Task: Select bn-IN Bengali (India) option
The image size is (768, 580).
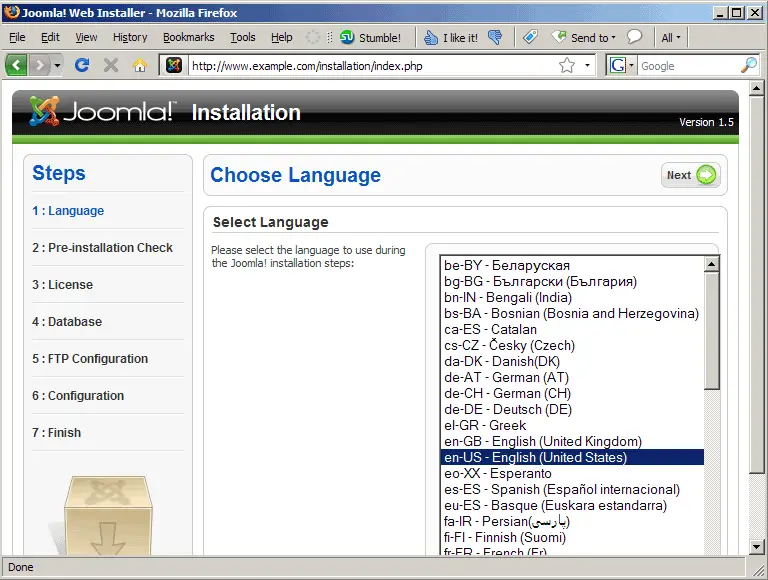Action: [572, 297]
